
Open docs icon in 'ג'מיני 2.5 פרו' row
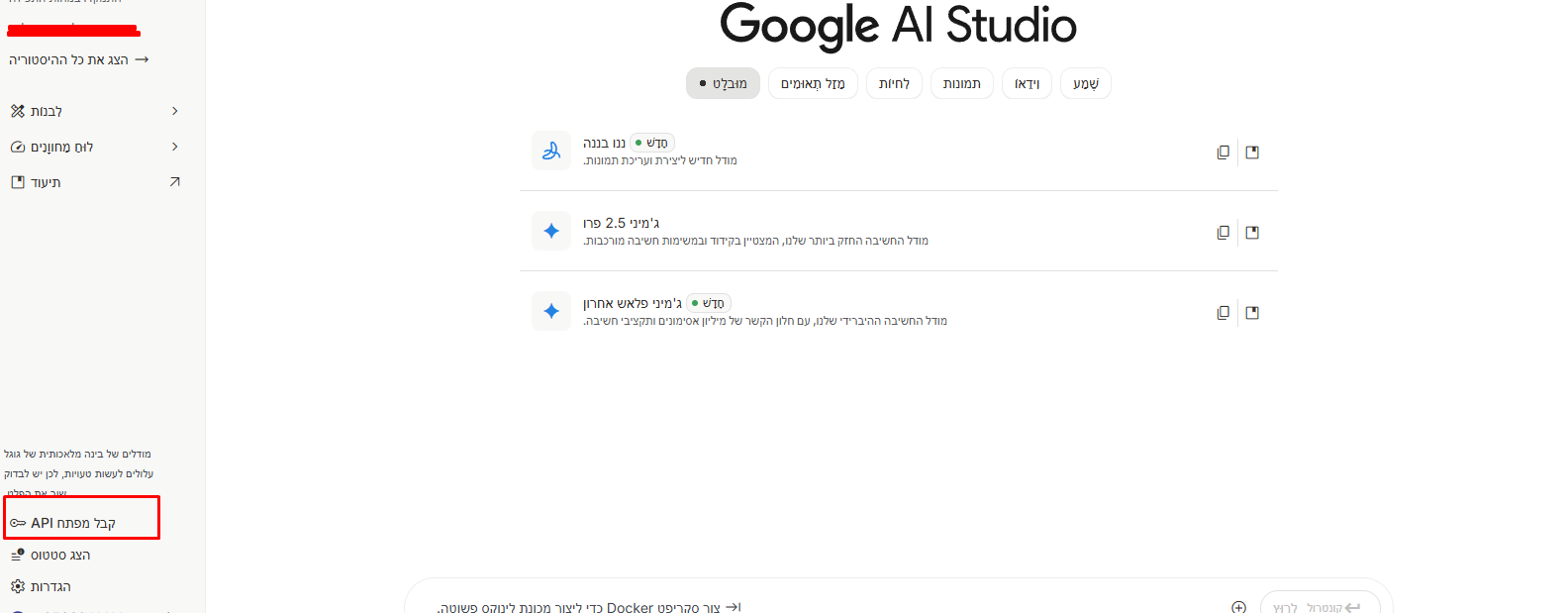(1252, 233)
